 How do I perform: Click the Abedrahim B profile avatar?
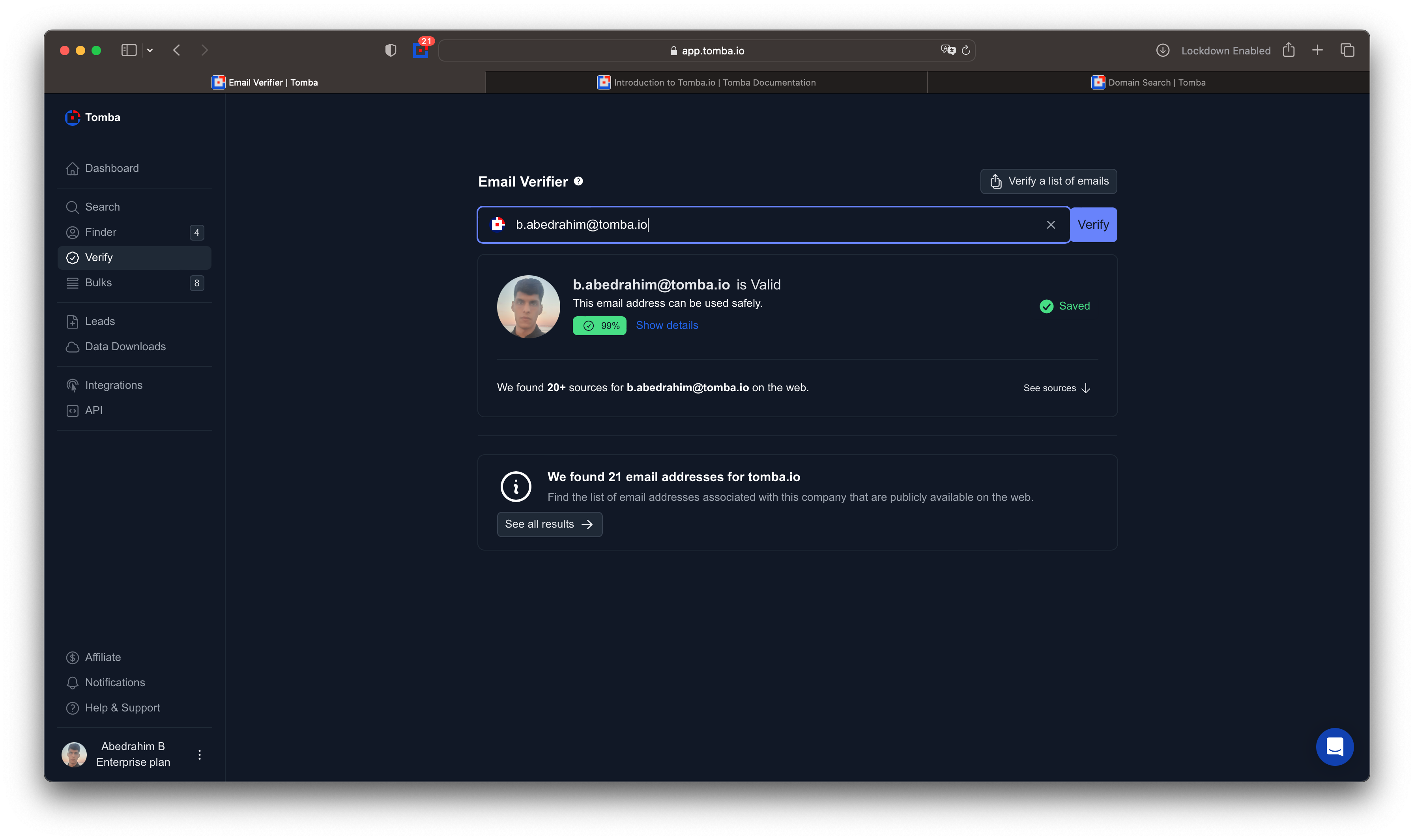point(74,754)
